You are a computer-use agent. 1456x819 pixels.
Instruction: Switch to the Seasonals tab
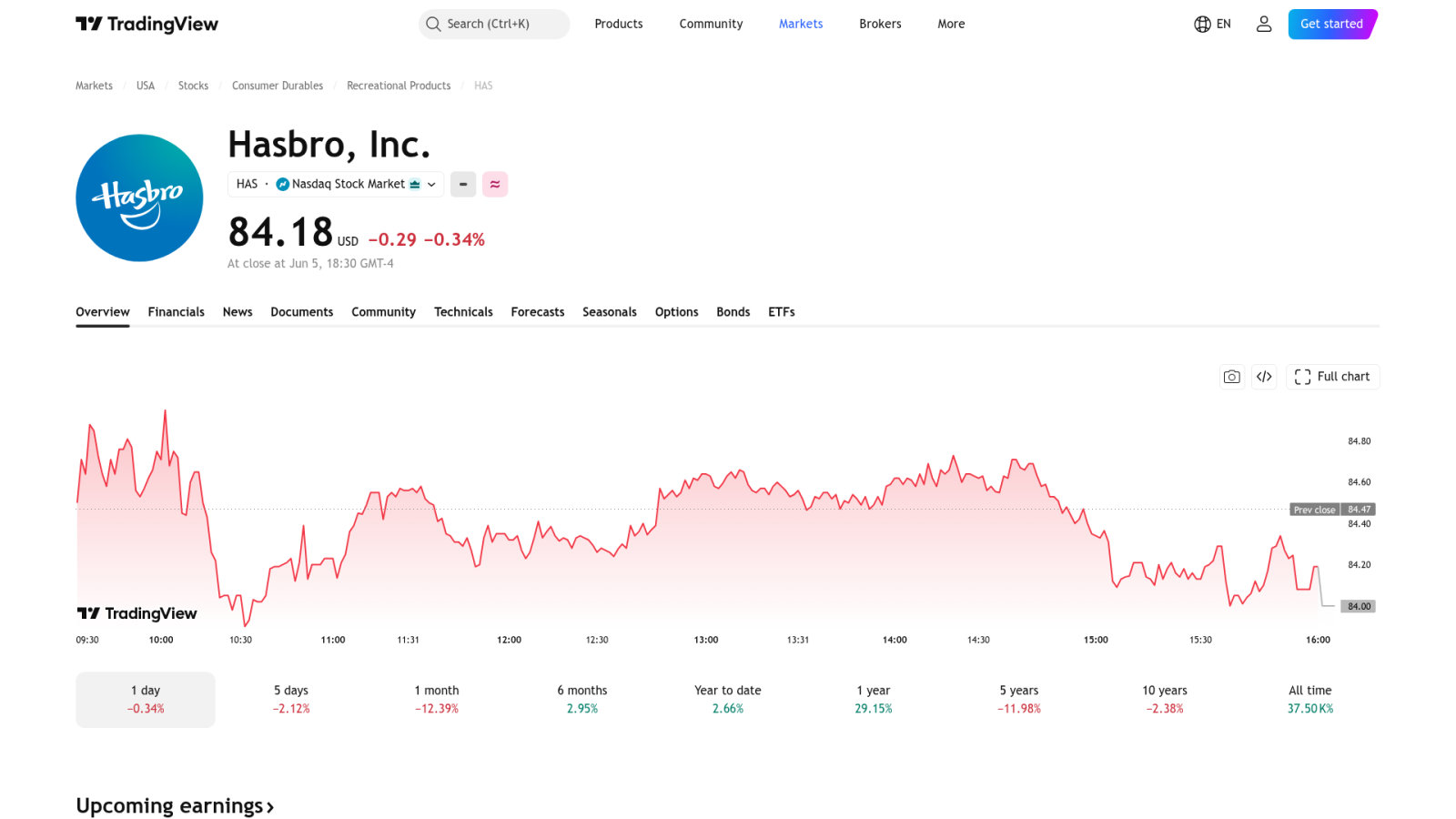click(610, 312)
